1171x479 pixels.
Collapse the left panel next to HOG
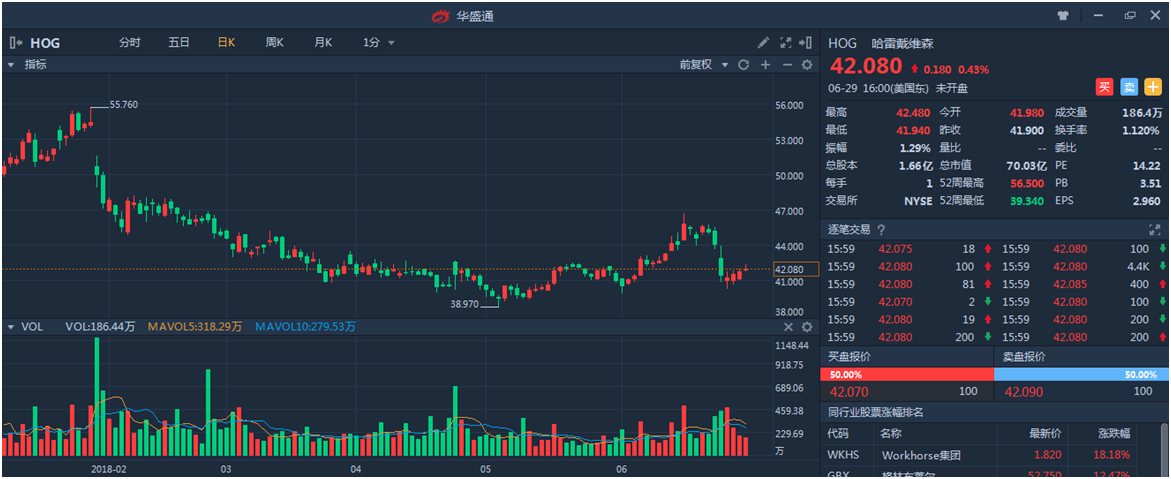pos(15,43)
